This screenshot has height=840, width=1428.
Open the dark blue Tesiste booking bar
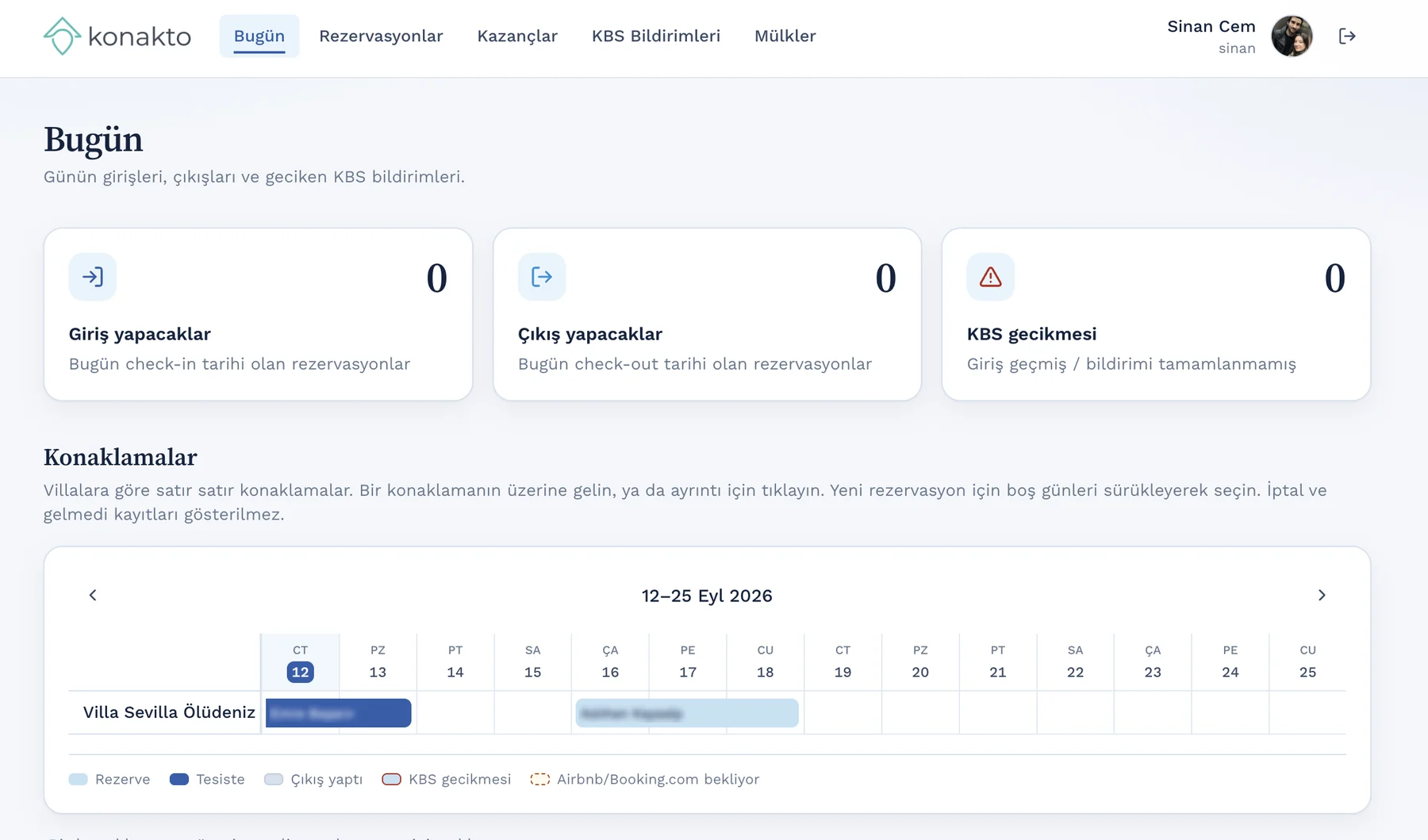point(338,713)
